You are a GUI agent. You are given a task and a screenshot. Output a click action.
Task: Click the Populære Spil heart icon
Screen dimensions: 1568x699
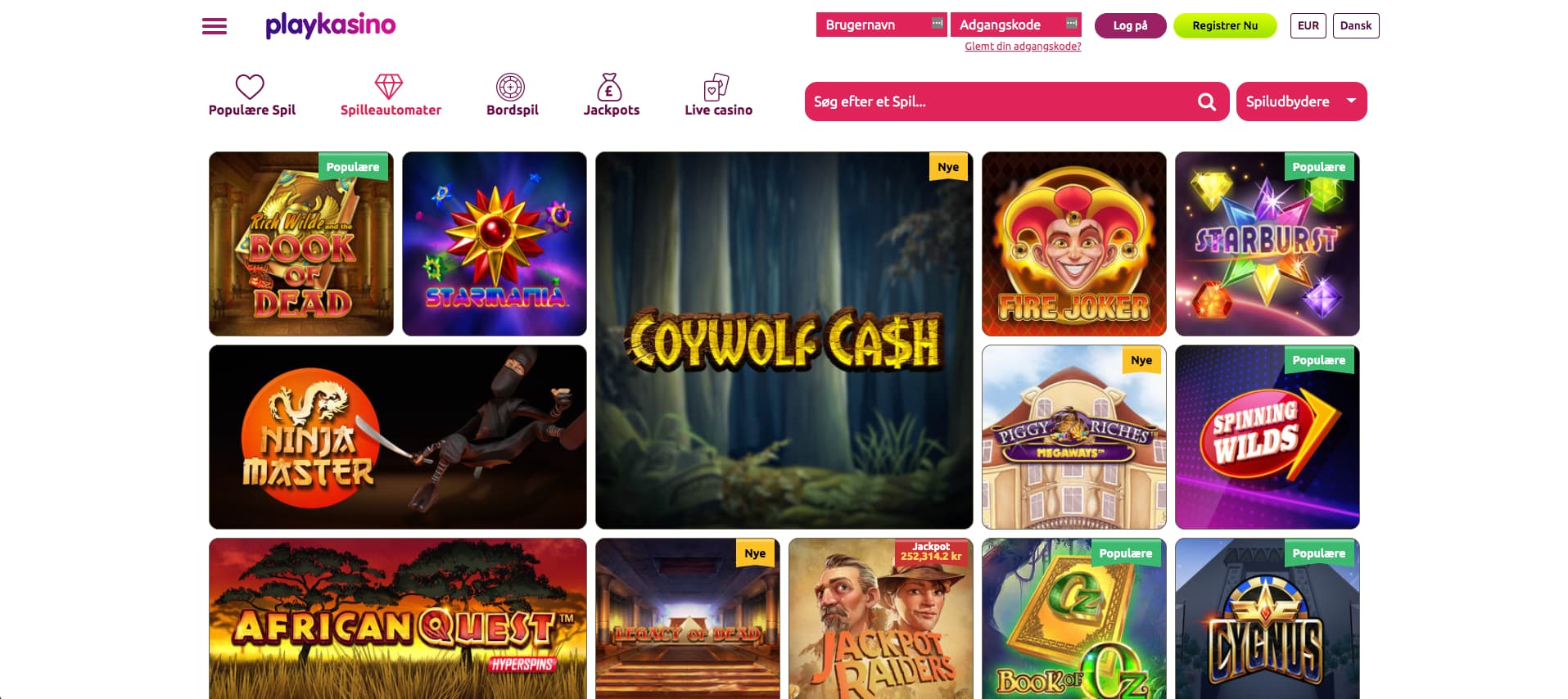click(250, 86)
